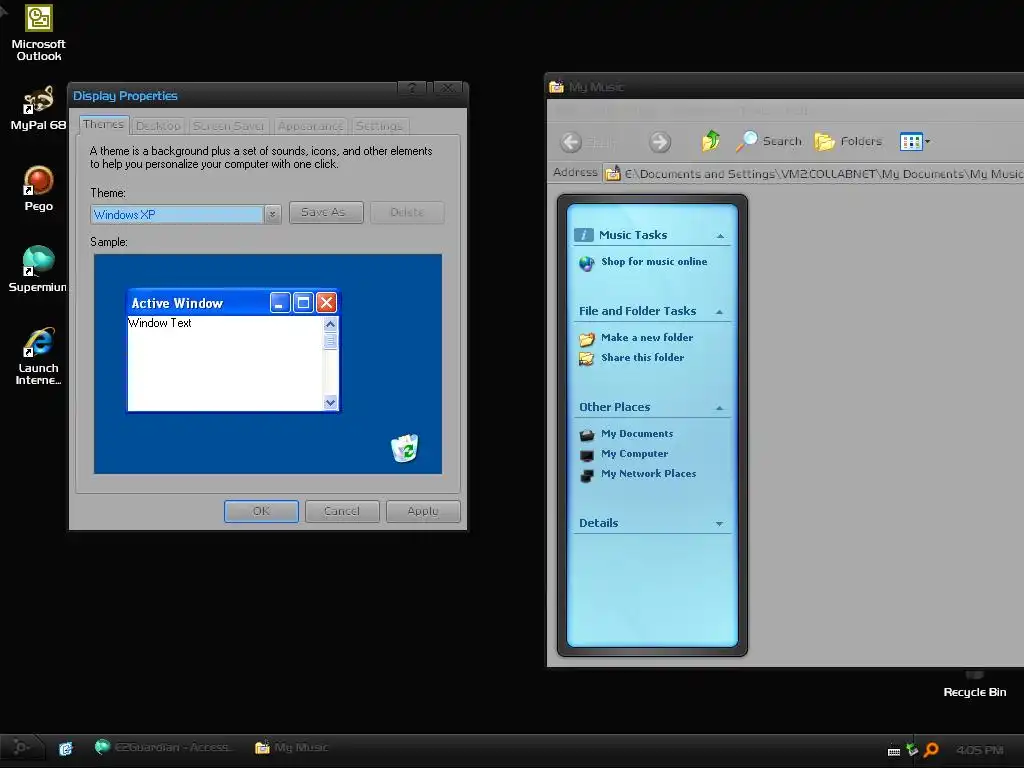This screenshot has height=768, width=1024.
Task: Click the Music Tasks header text
Action: tap(633, 235)
